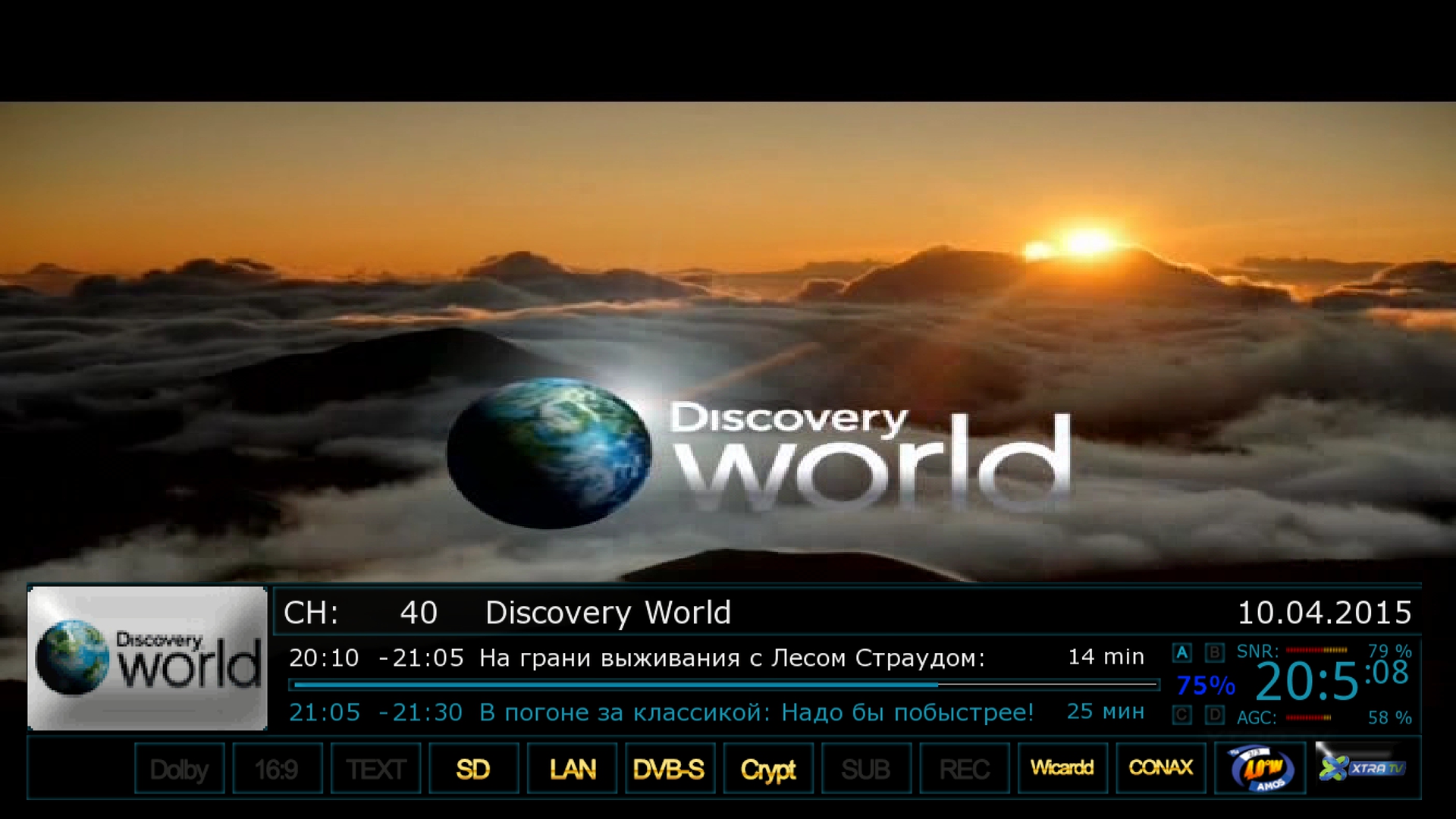Click the next programme start time "21:05"
1456x819 pixels.
click(x=325, y=712)
